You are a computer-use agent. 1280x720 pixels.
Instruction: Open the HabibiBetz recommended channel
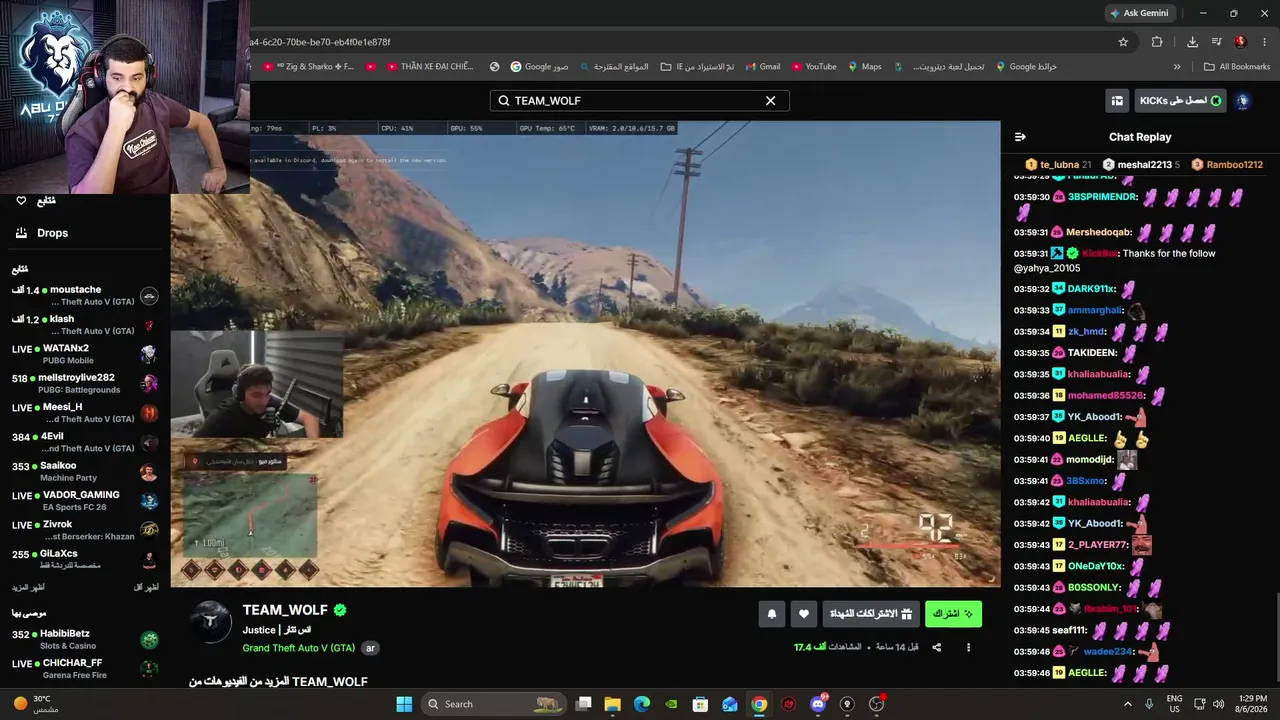(85, 640)
